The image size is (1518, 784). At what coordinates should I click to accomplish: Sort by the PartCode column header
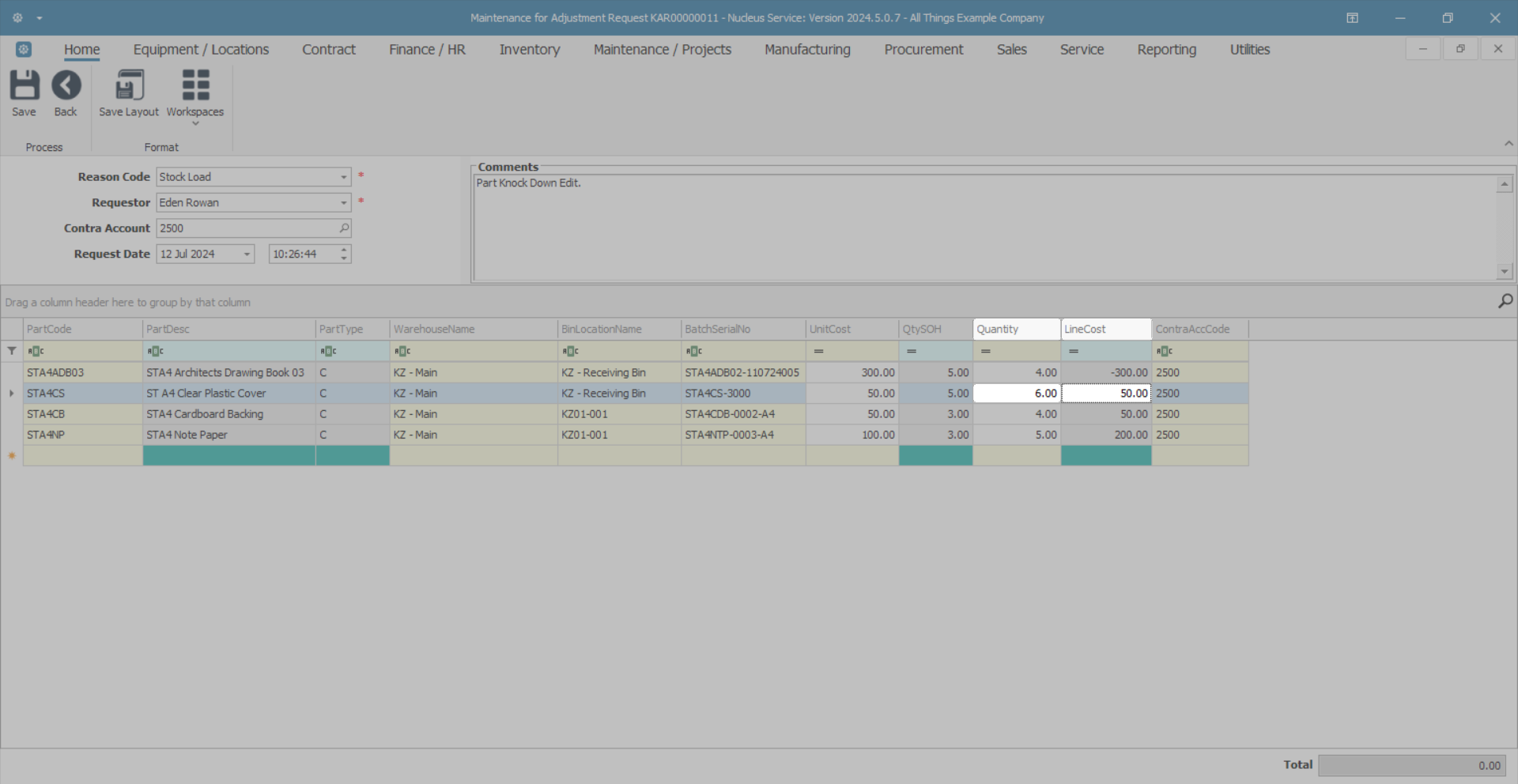[83, 329]
